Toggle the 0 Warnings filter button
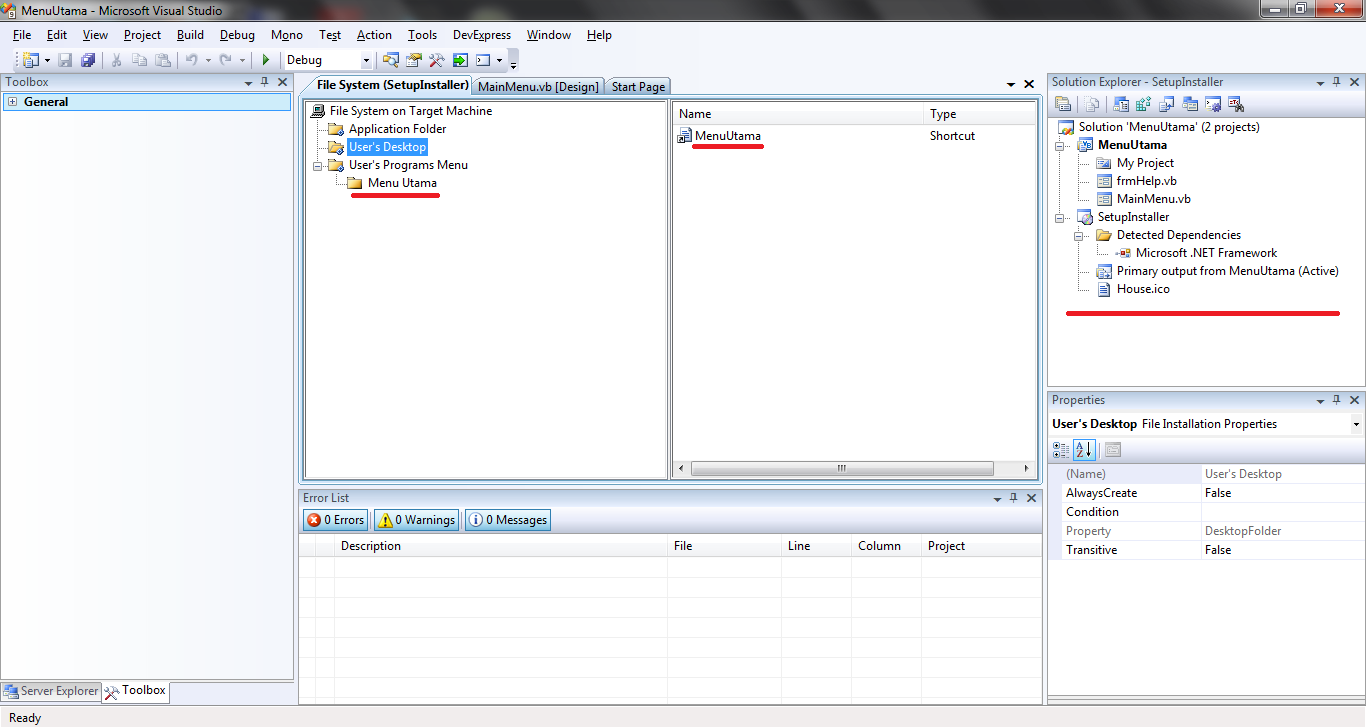 click(416, 520)
